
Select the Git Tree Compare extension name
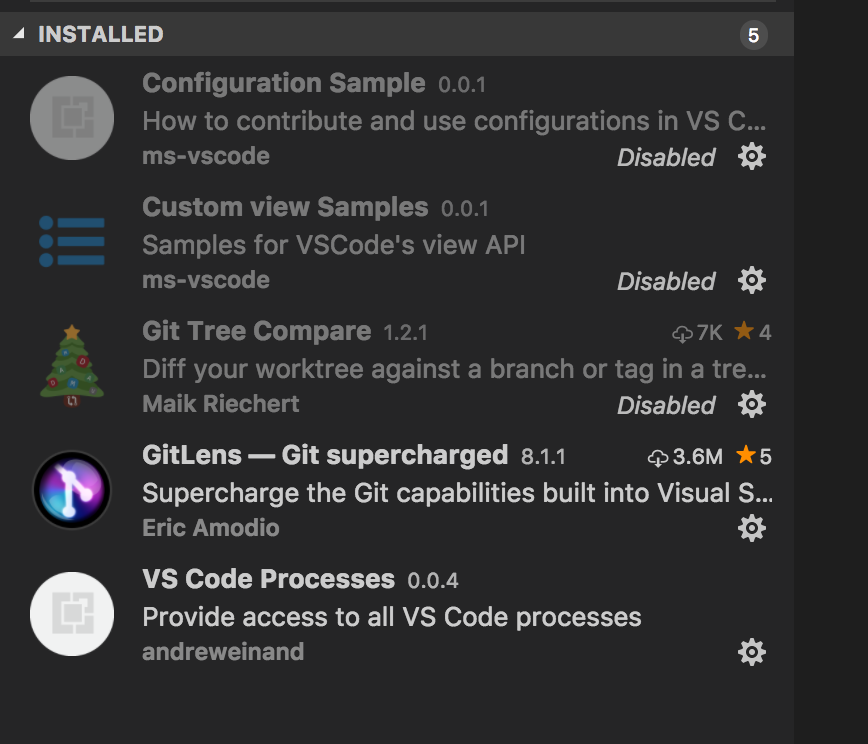pyautogui.click(x=256, y=332)
